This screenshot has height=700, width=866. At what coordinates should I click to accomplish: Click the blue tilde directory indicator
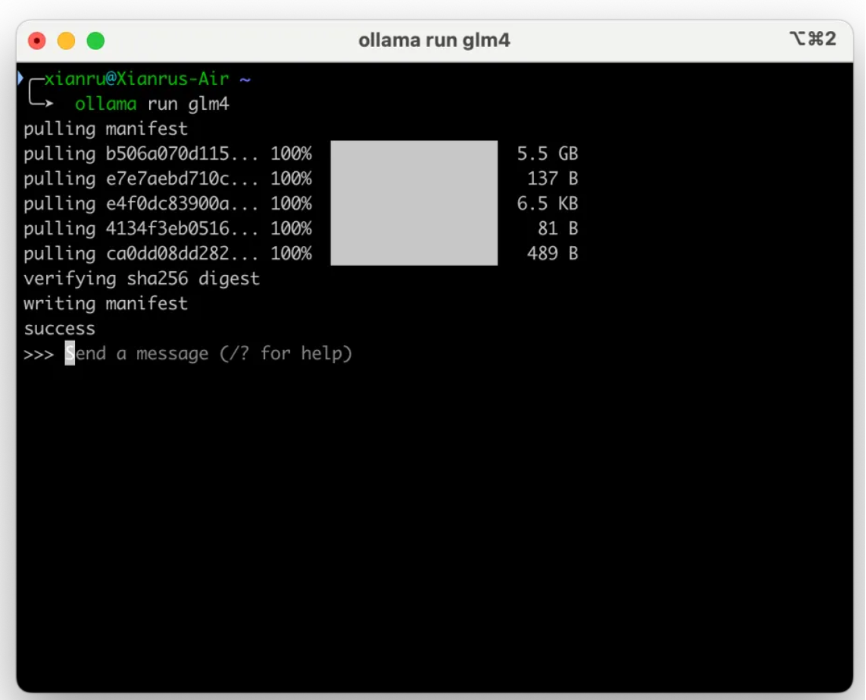245,80
